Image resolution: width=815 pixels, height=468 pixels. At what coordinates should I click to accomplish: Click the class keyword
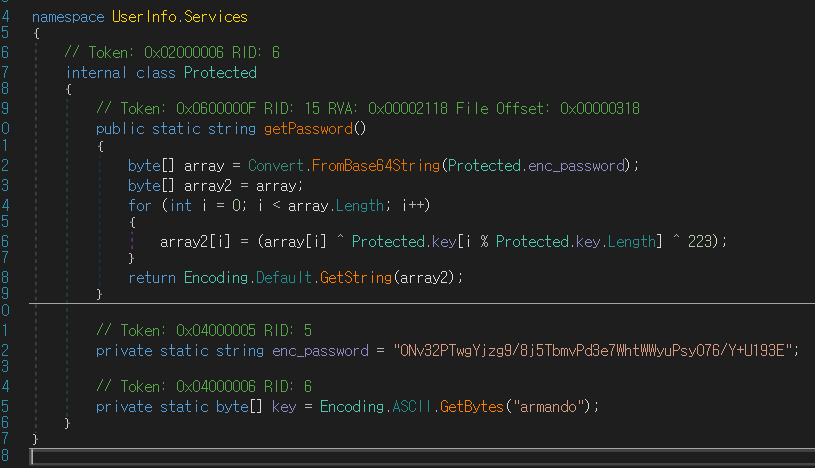coord(156,73)
